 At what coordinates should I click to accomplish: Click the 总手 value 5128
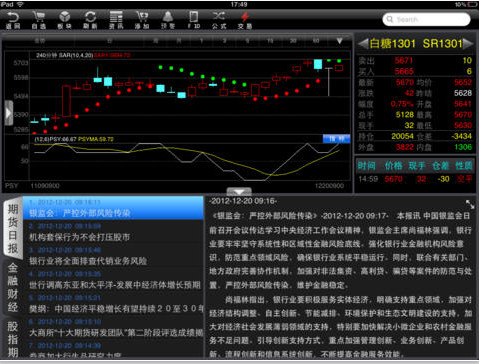pyautogui.click(x=404, y=115)
